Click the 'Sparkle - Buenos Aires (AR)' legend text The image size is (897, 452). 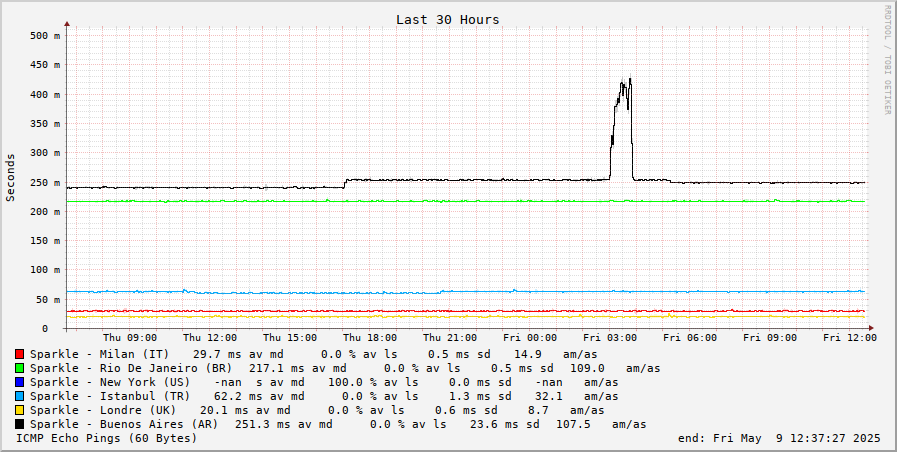coord(124,425)
